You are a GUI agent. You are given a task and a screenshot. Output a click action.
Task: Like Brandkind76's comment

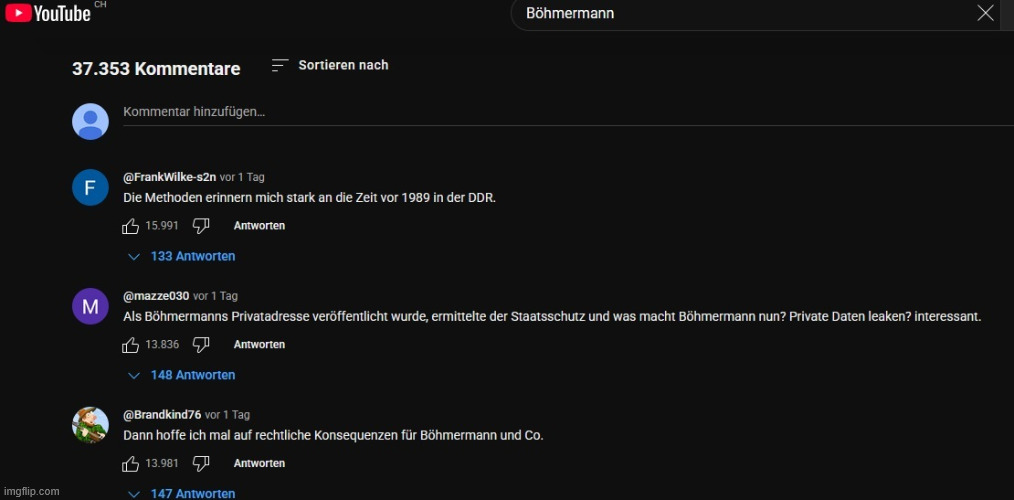pyautogui.click(x=131, y=464)
